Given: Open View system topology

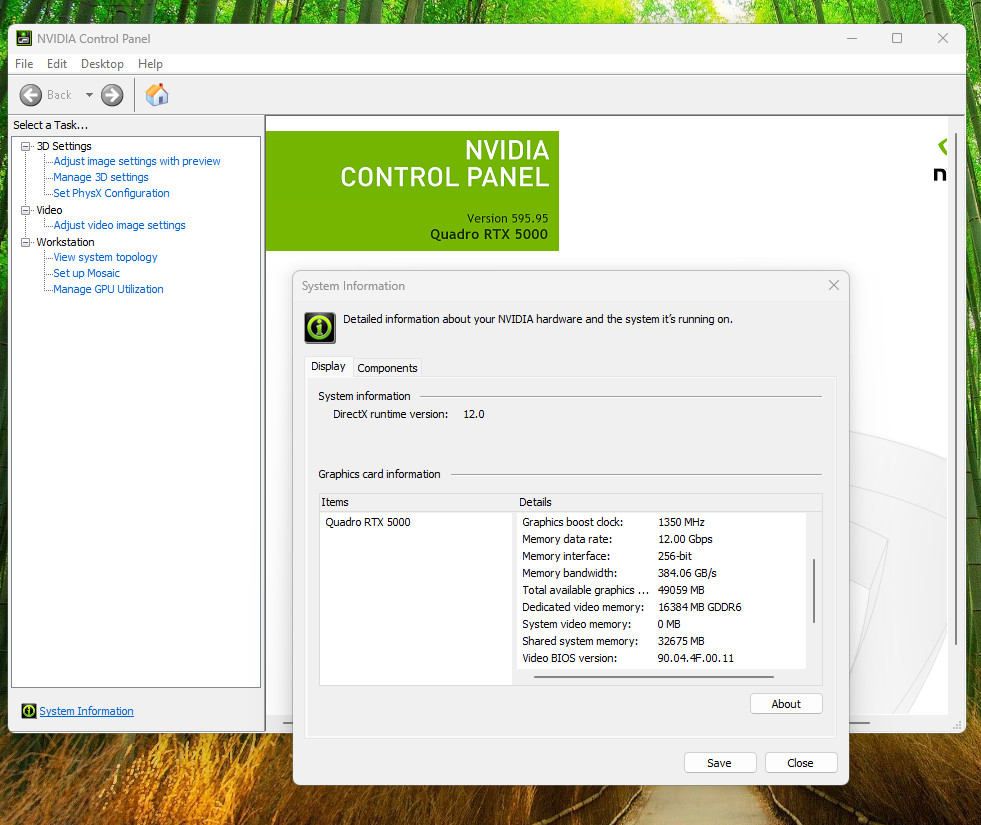Looking at the screenshot, I should (x=105, y=257).
